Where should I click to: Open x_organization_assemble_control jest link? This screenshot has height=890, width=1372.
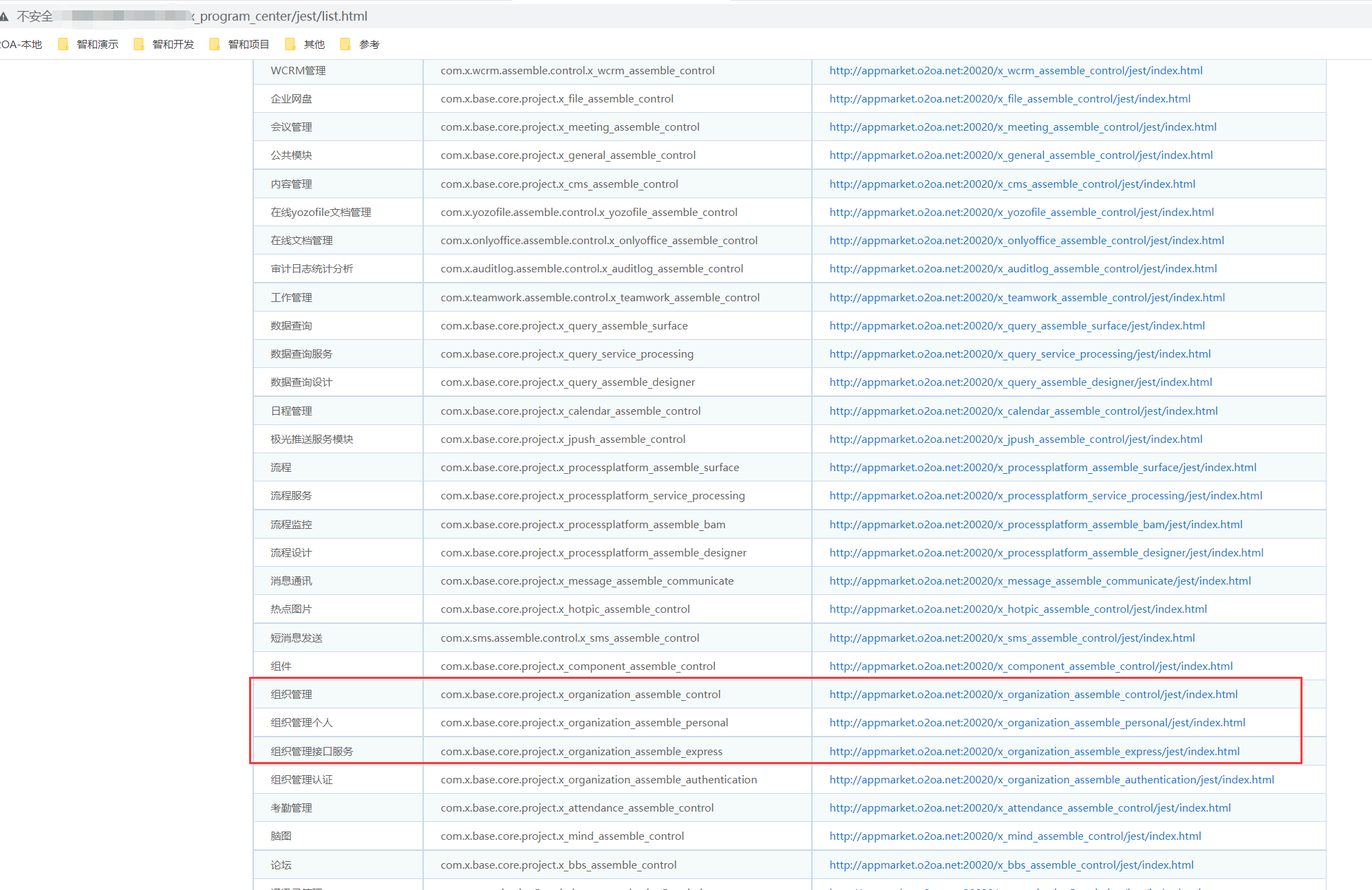point(1033,694)
